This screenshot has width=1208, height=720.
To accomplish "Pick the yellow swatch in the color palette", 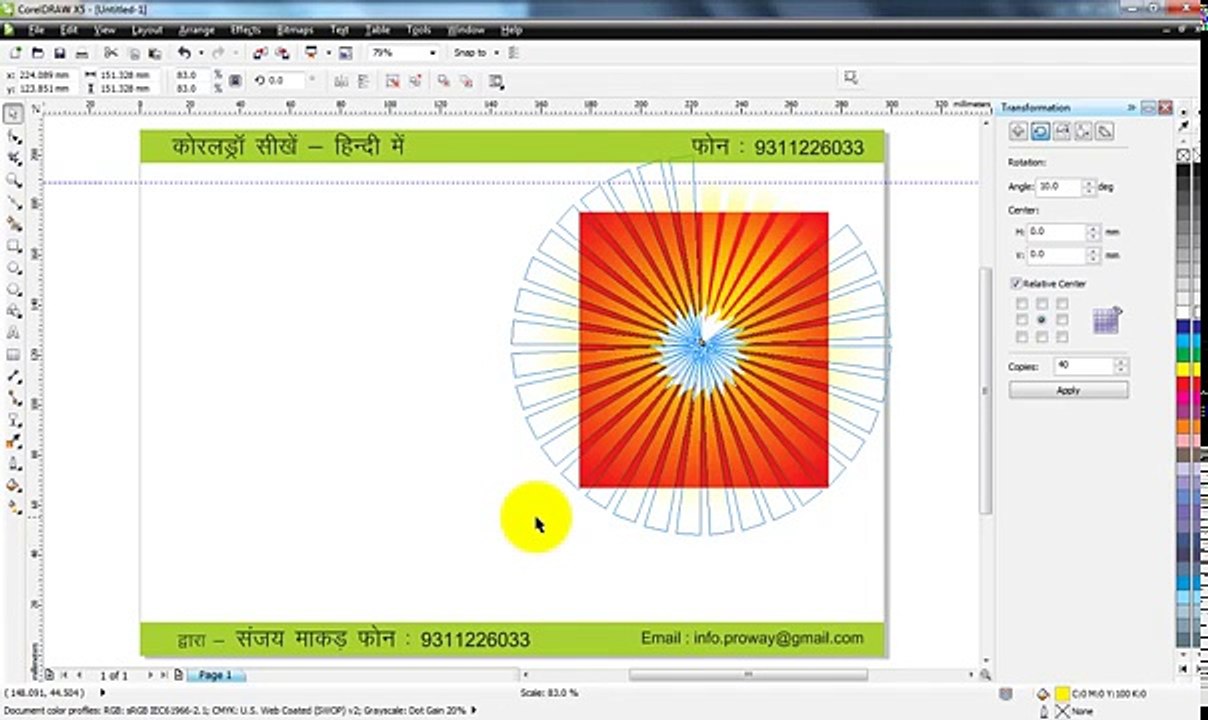I will (1184, 369).
